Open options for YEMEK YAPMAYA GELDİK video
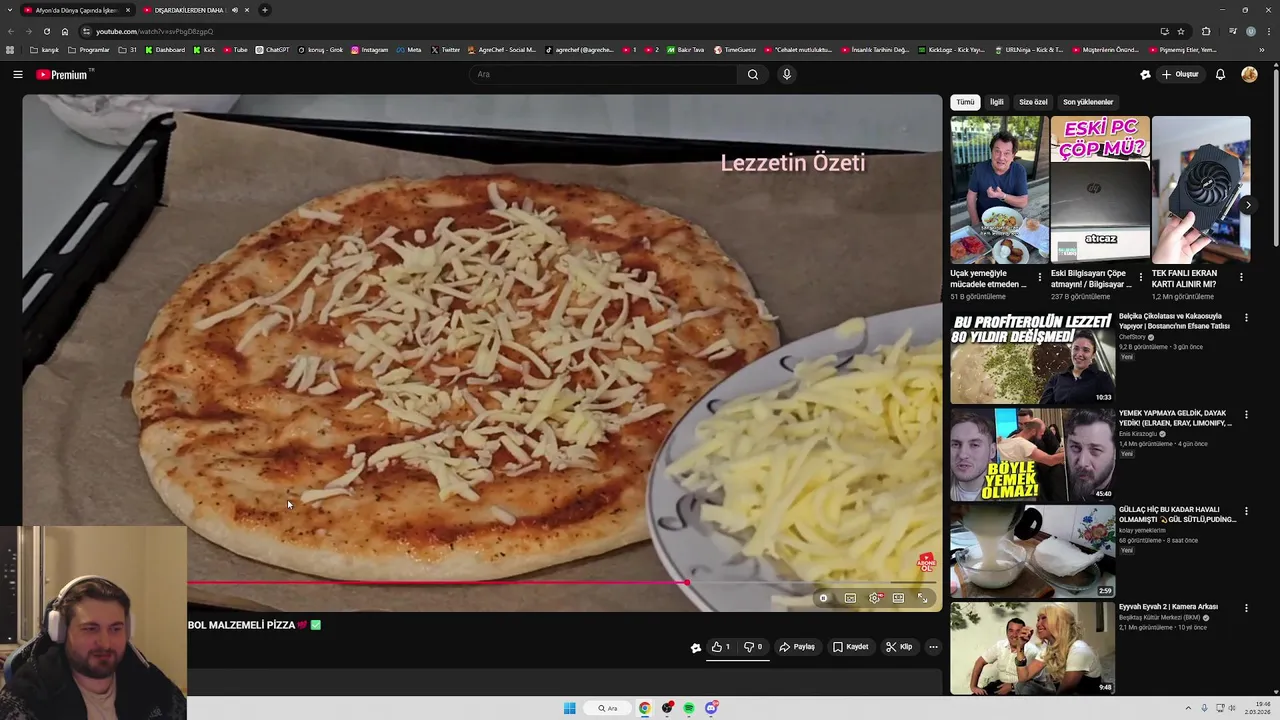 pos(1246,414)
